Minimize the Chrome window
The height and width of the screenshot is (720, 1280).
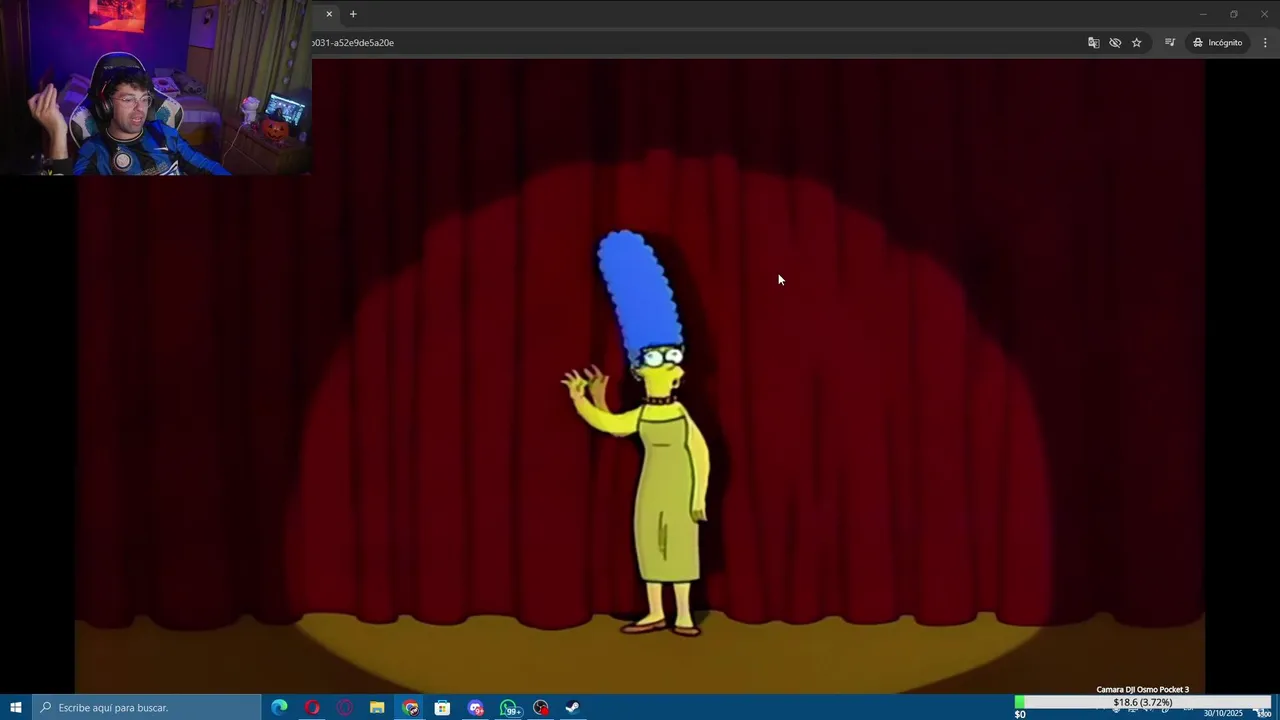tap(1203, 14)
